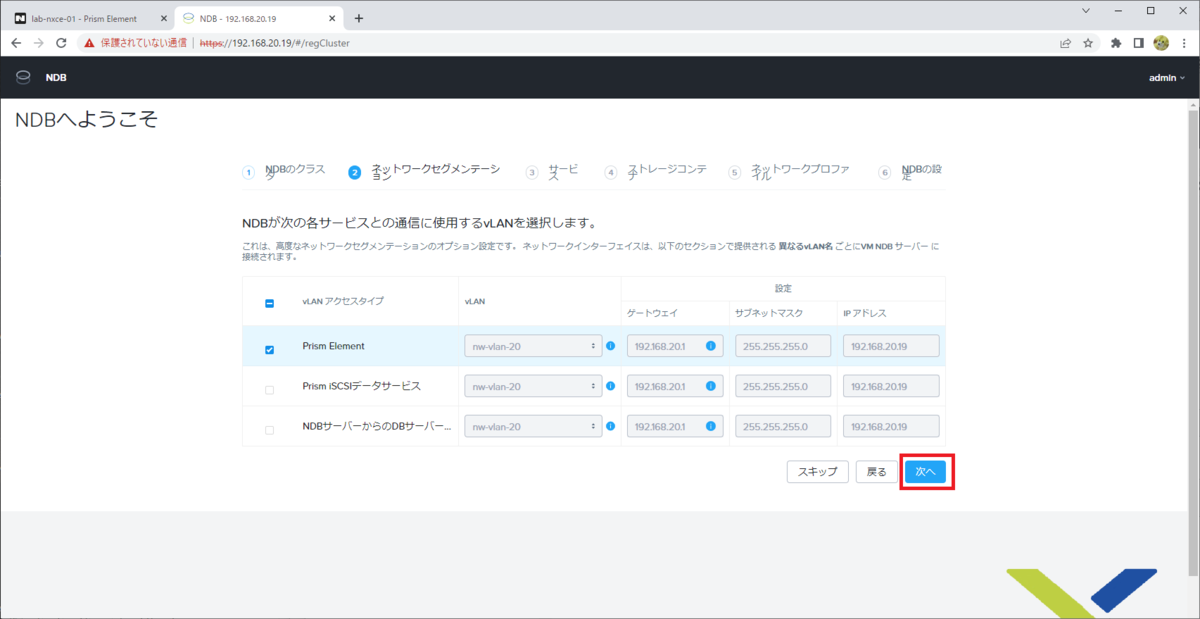Open a new browser tab
The width and height of the screenshot is (1200, 619).
click(359, 18)
